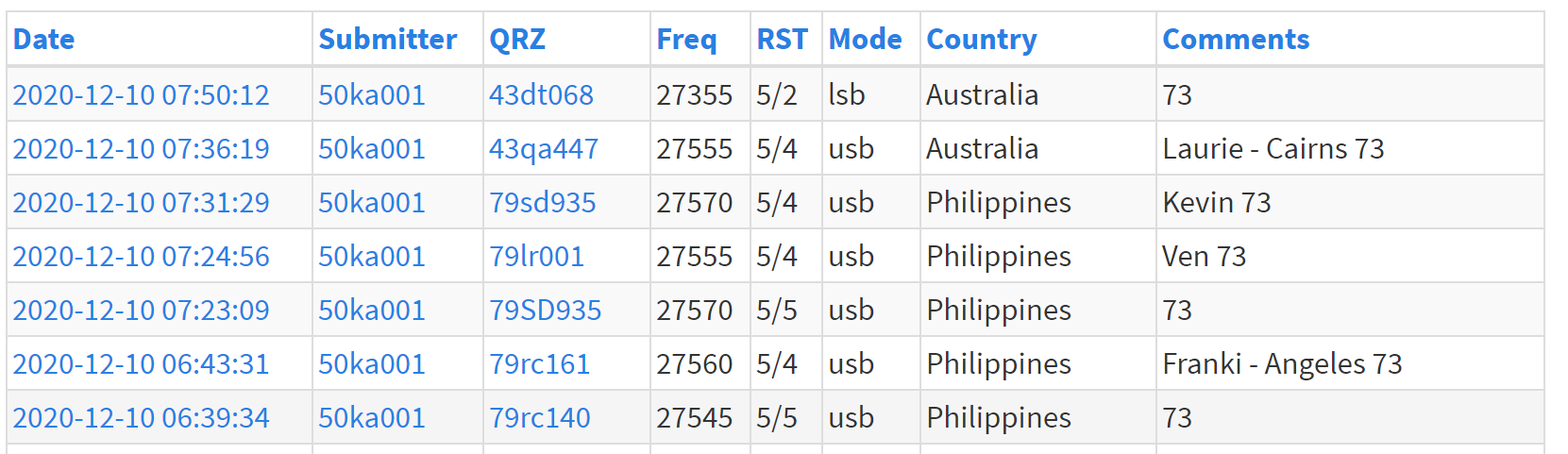Open QRZ callsign 79lr001

(536, 256)
